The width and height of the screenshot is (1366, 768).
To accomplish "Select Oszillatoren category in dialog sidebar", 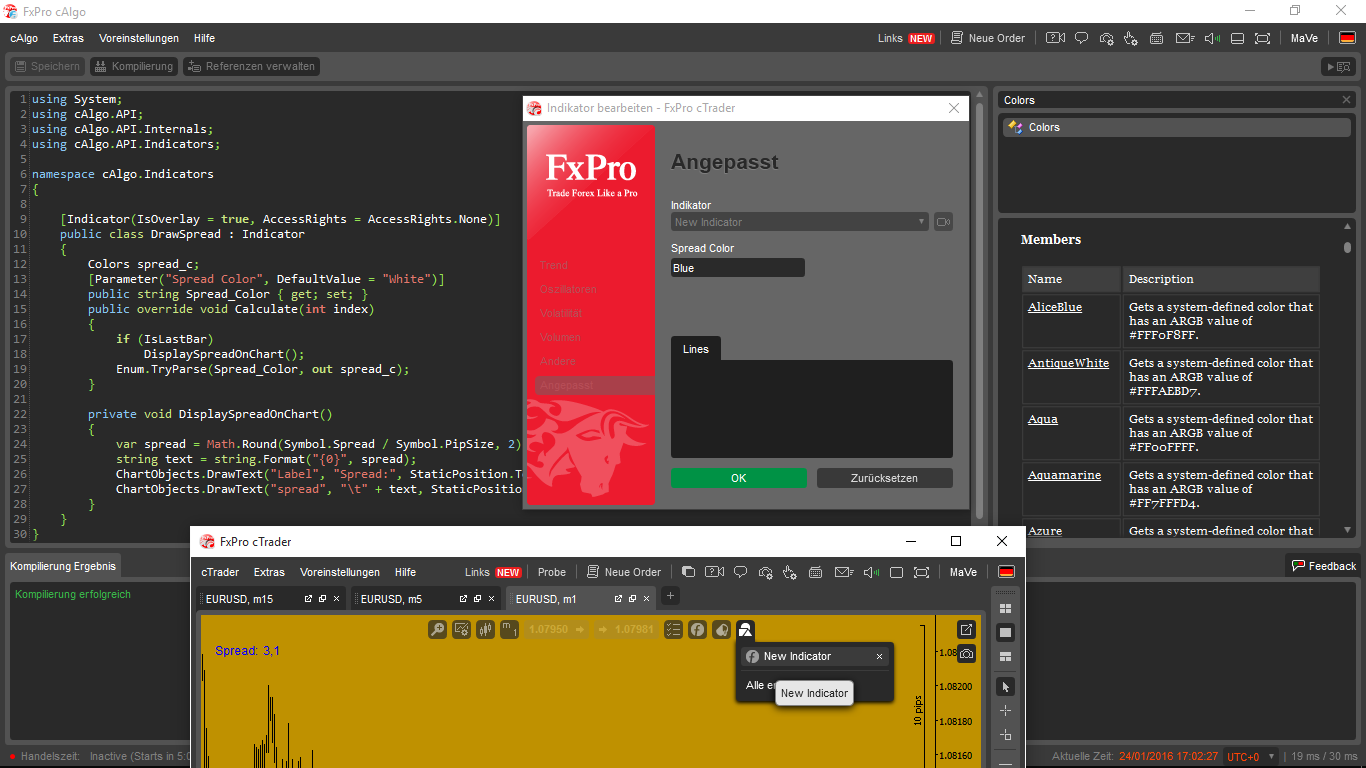I will [x=568, y=289].
